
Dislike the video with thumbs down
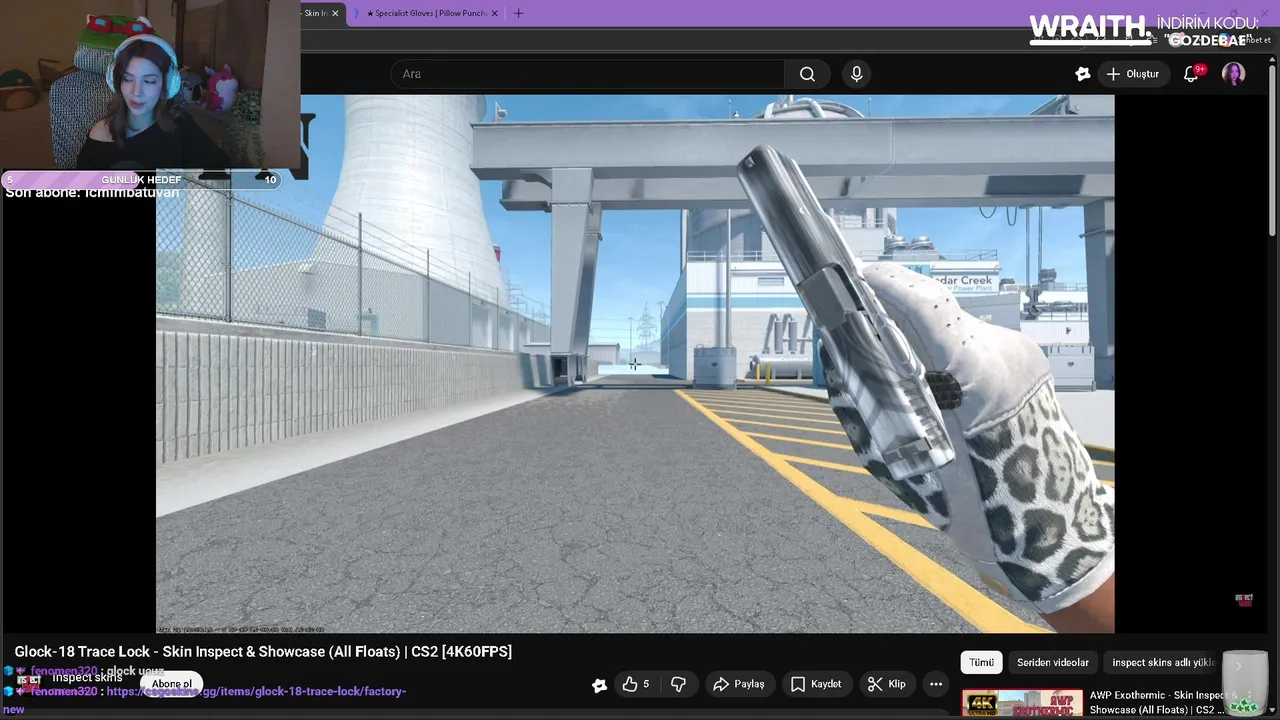tap(678, 684)
